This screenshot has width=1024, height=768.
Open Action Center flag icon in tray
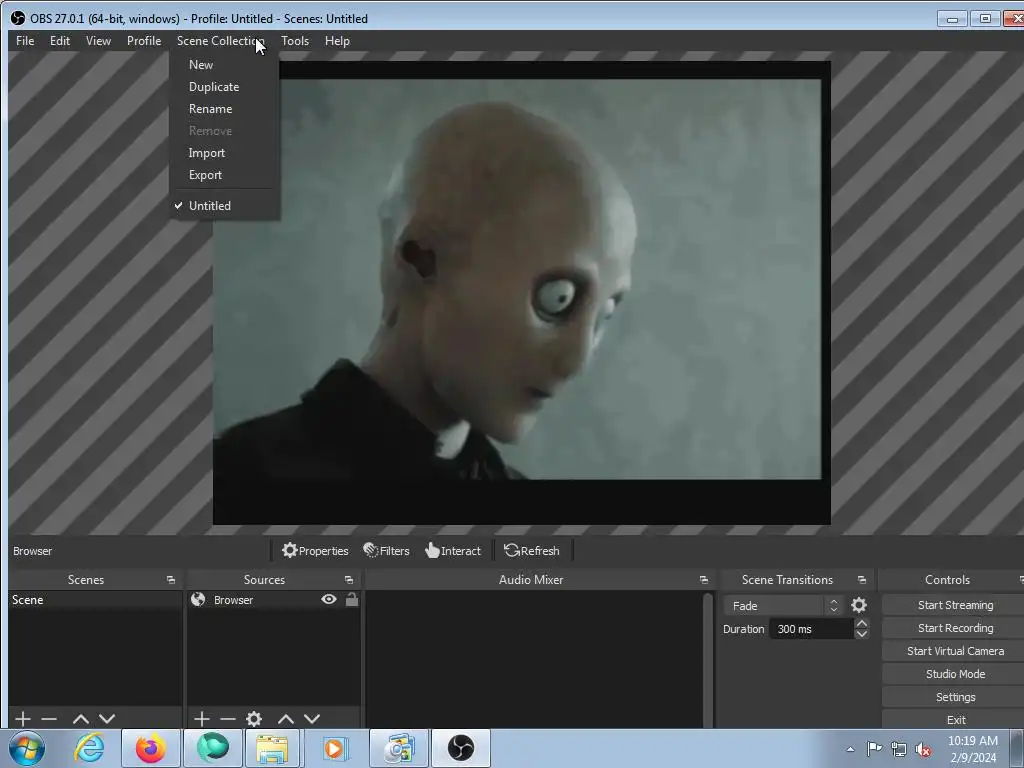pos(874,749)
